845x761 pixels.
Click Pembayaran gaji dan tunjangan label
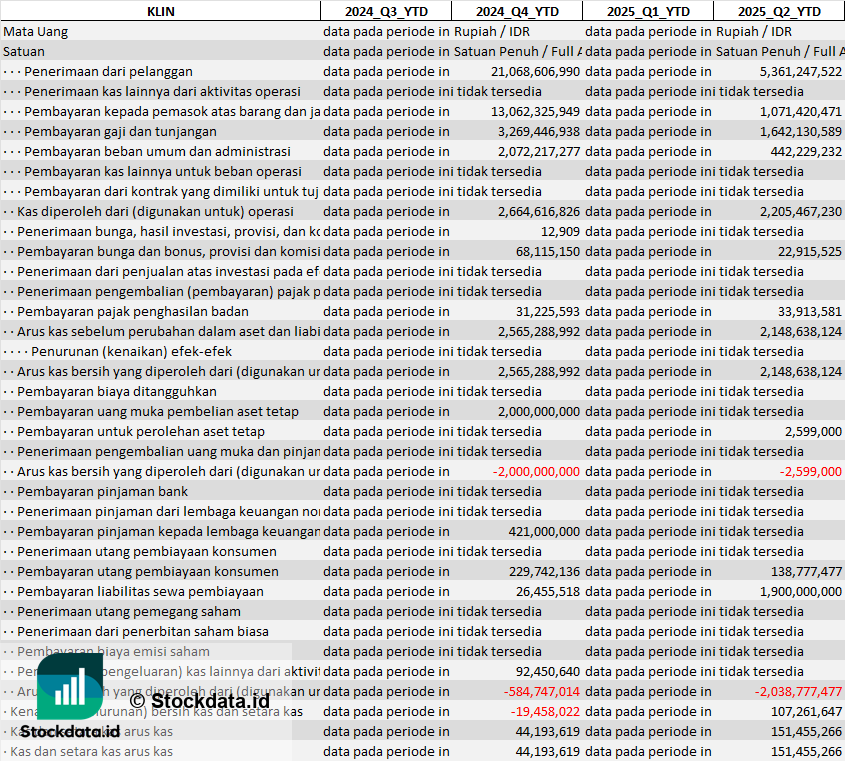click(x=120, y=131)
